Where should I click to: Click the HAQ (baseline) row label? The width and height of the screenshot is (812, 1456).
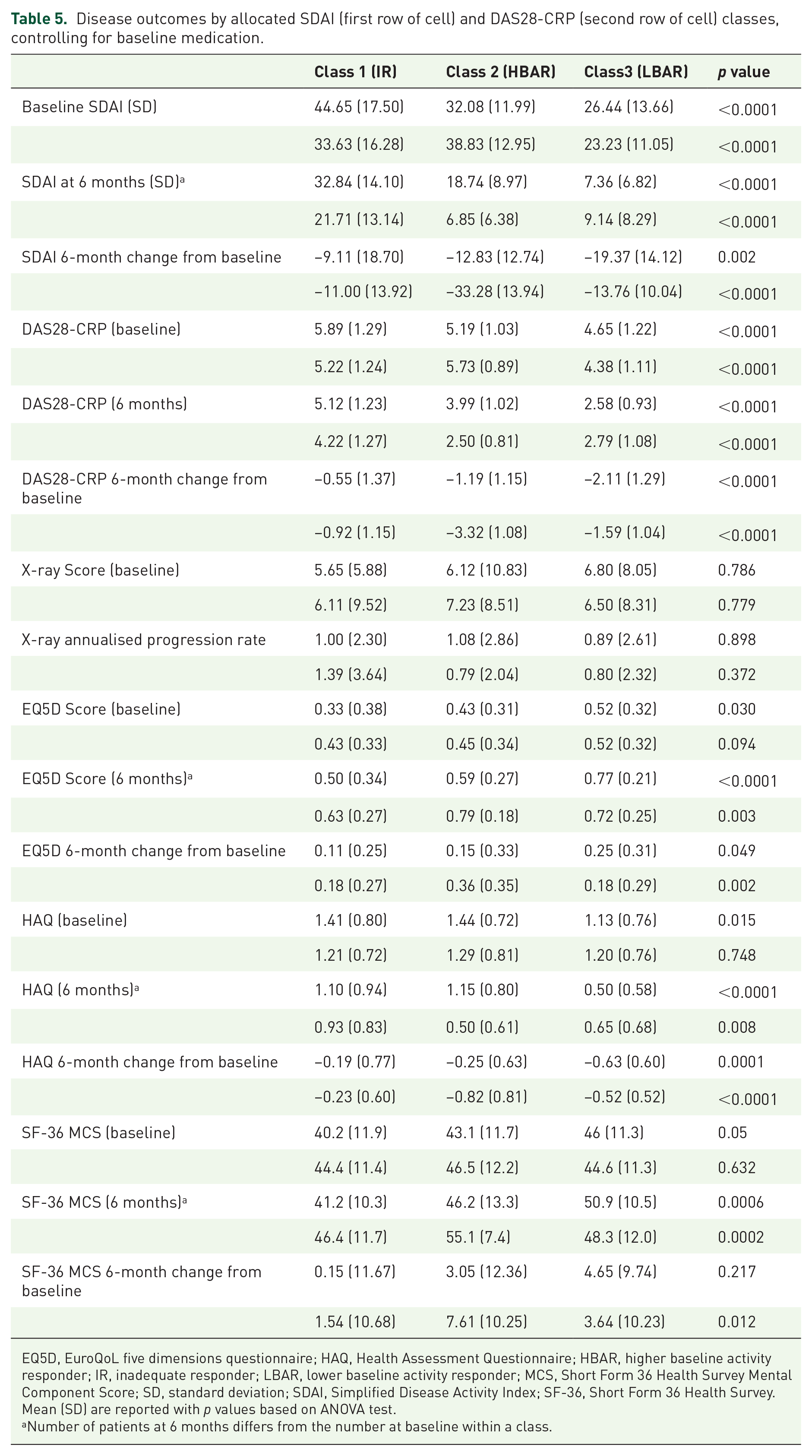(74, 920)
